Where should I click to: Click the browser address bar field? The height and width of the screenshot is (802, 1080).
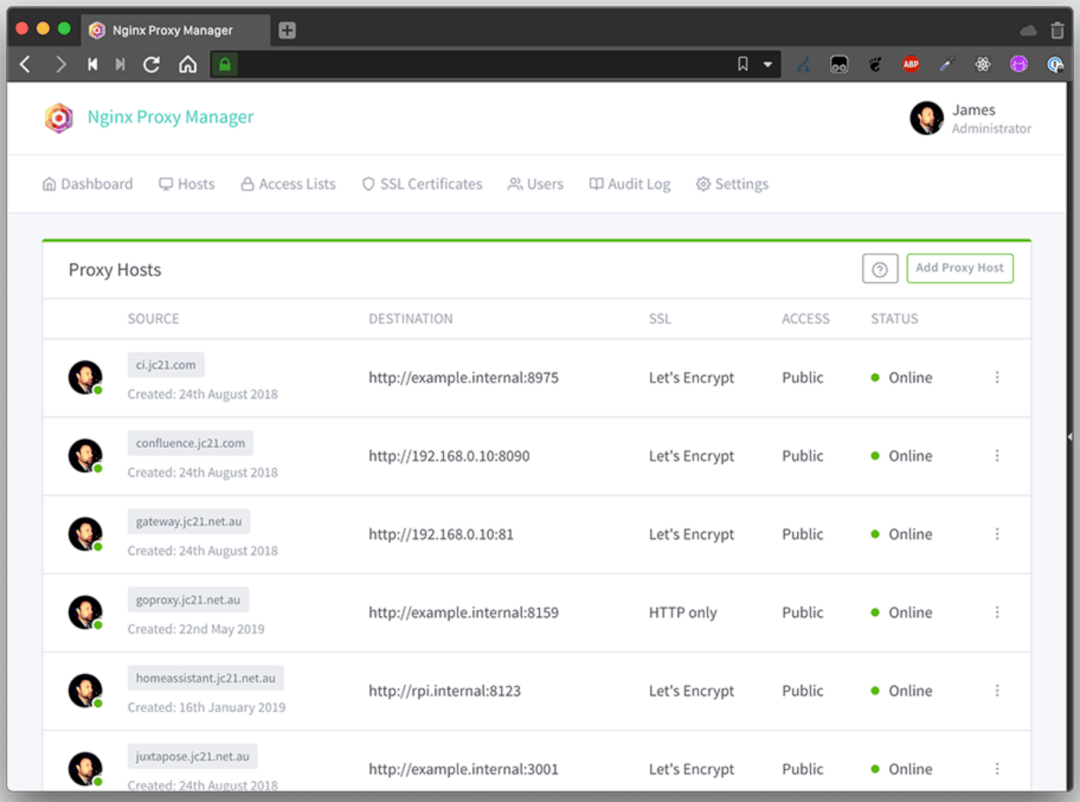[480, 64]
